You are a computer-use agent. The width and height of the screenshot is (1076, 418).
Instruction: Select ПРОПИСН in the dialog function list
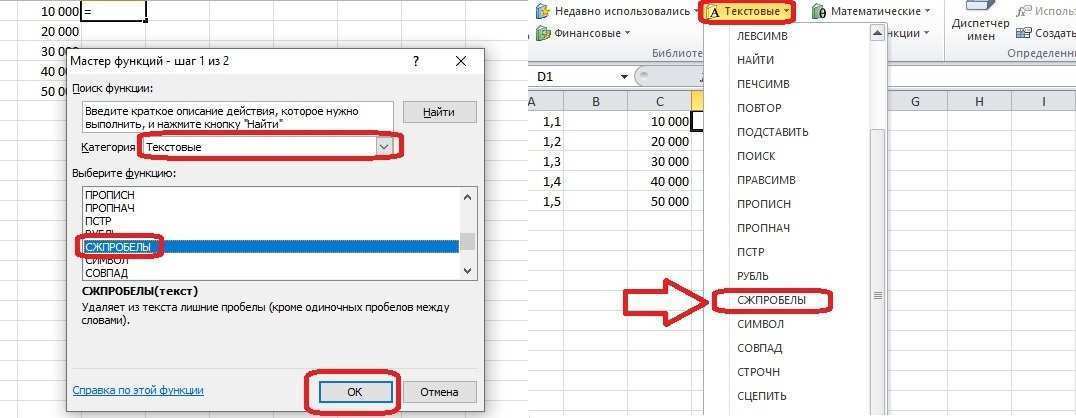[x=110, y=194]
